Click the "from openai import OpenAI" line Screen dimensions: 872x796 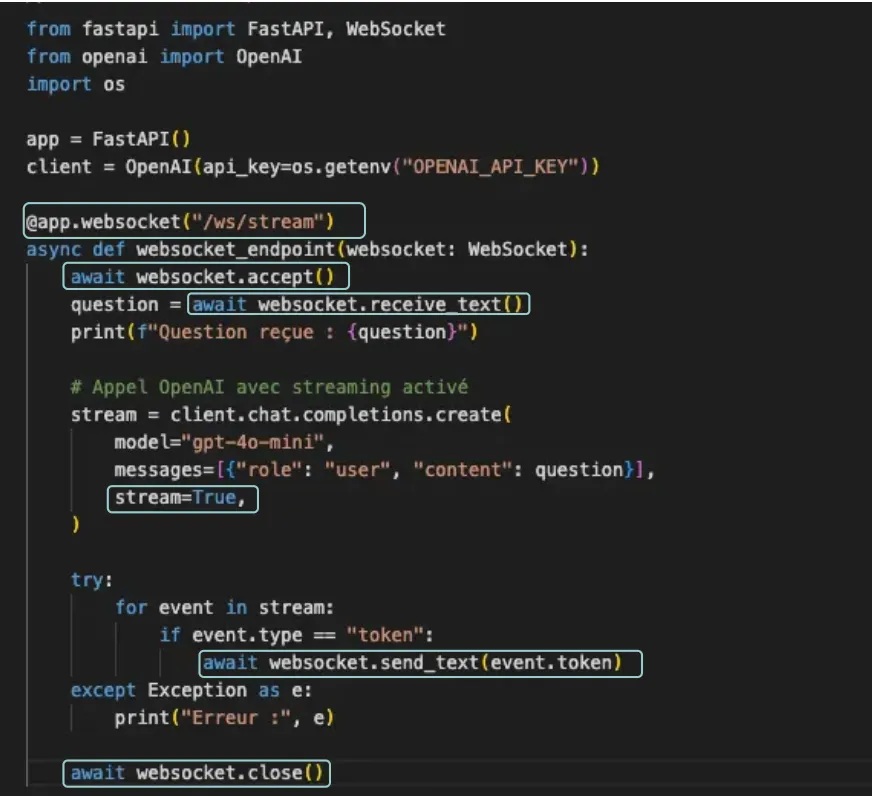click(x=164, y=56)
